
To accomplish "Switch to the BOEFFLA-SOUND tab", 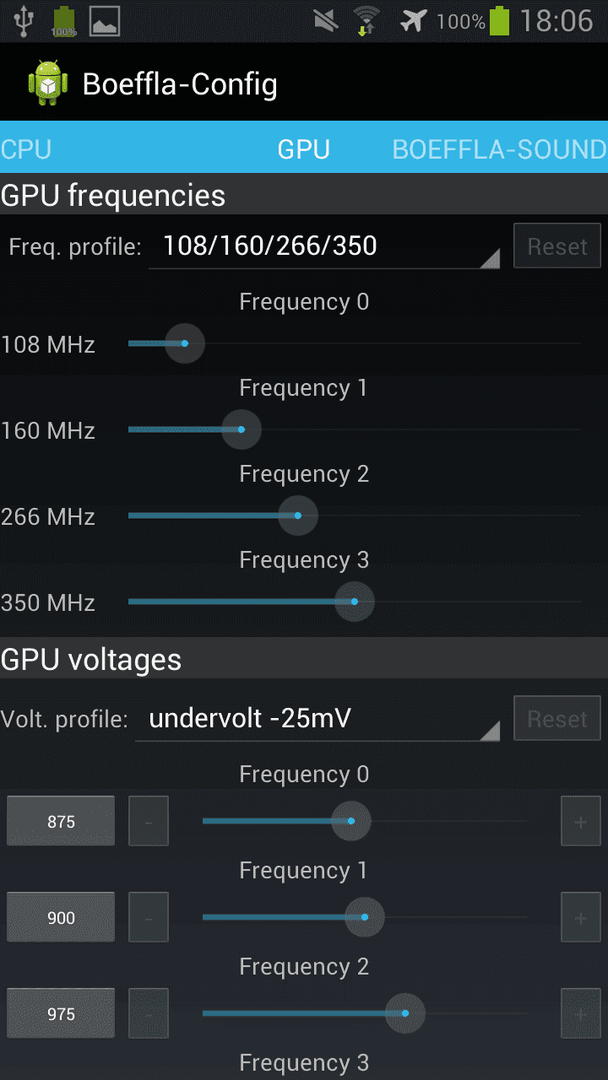I will (499, 149).
